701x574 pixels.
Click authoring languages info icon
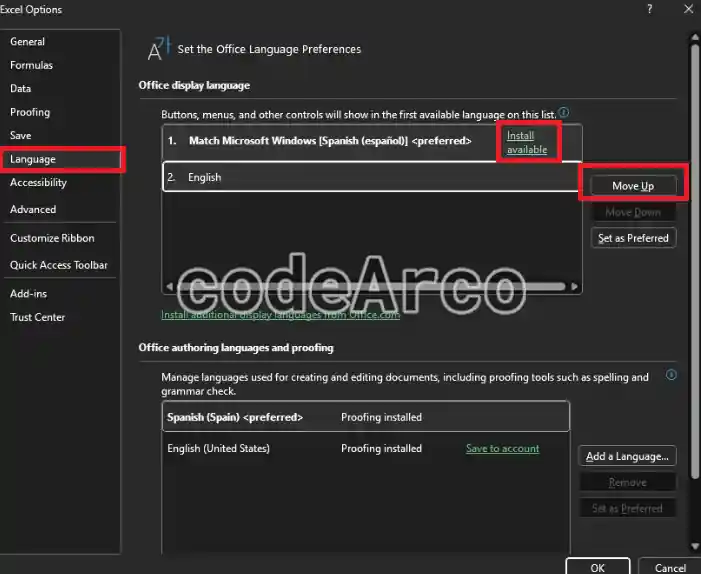671,375
